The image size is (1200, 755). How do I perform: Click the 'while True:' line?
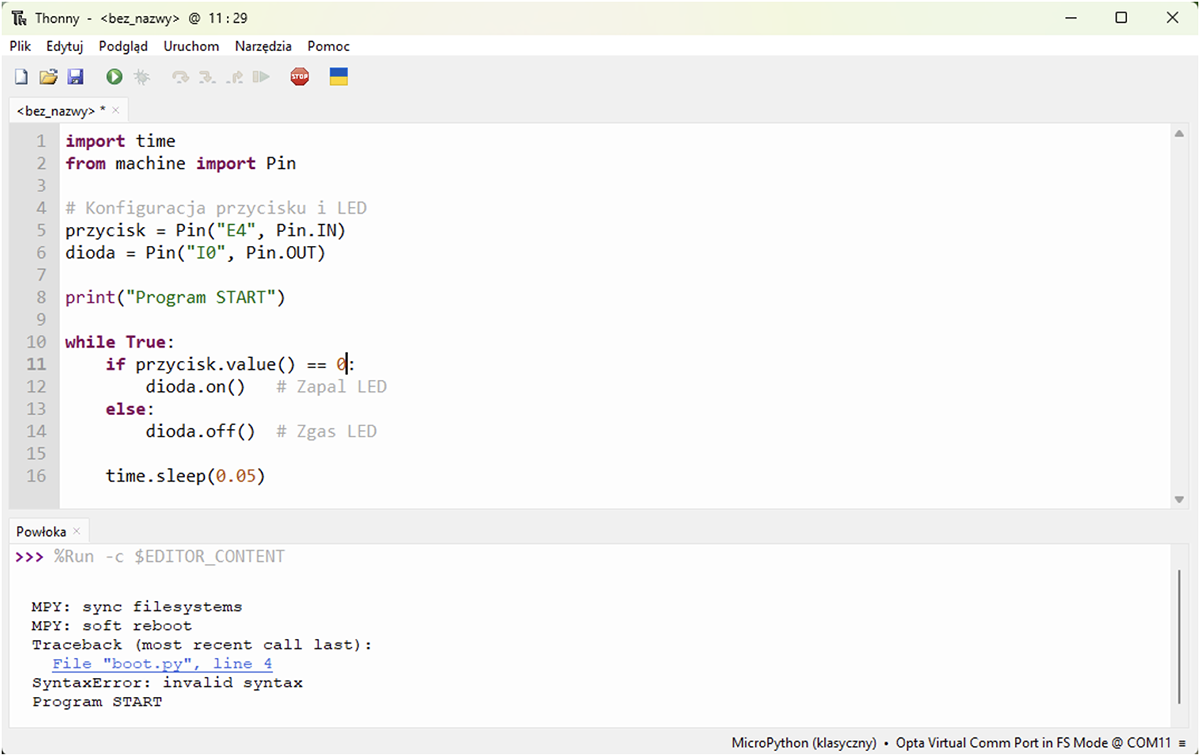(120, 342)
